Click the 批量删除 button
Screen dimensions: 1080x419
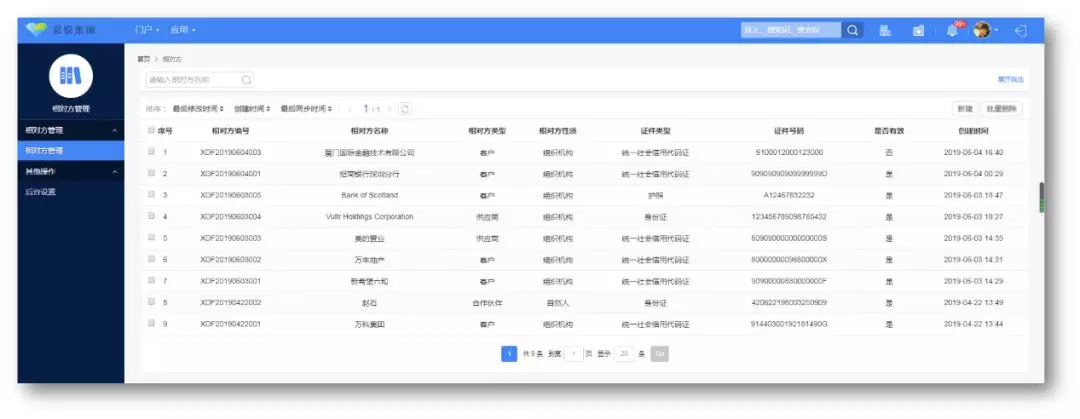point(1002,109)
